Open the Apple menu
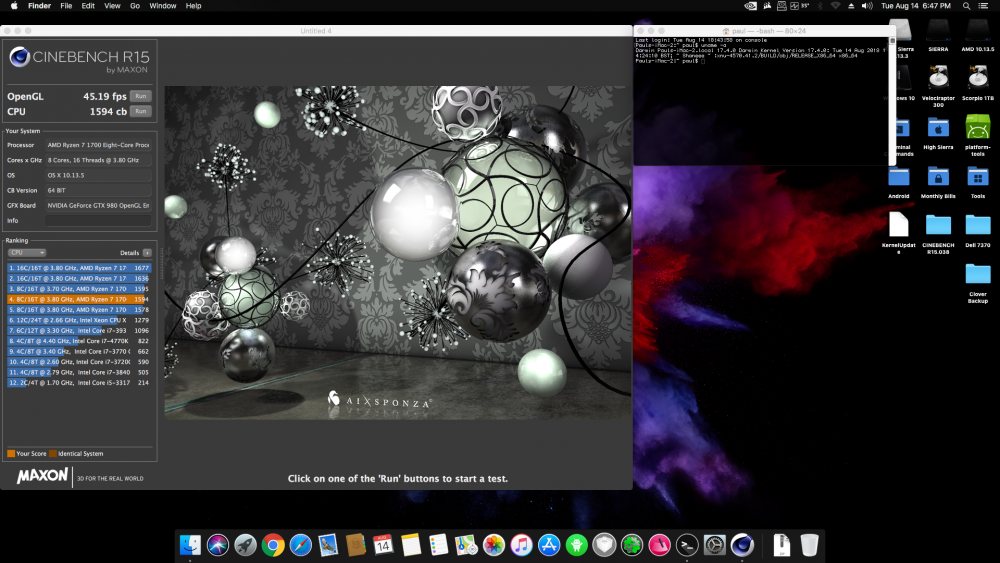Viewport: 1000px width, 563px height. pos(14,6)
